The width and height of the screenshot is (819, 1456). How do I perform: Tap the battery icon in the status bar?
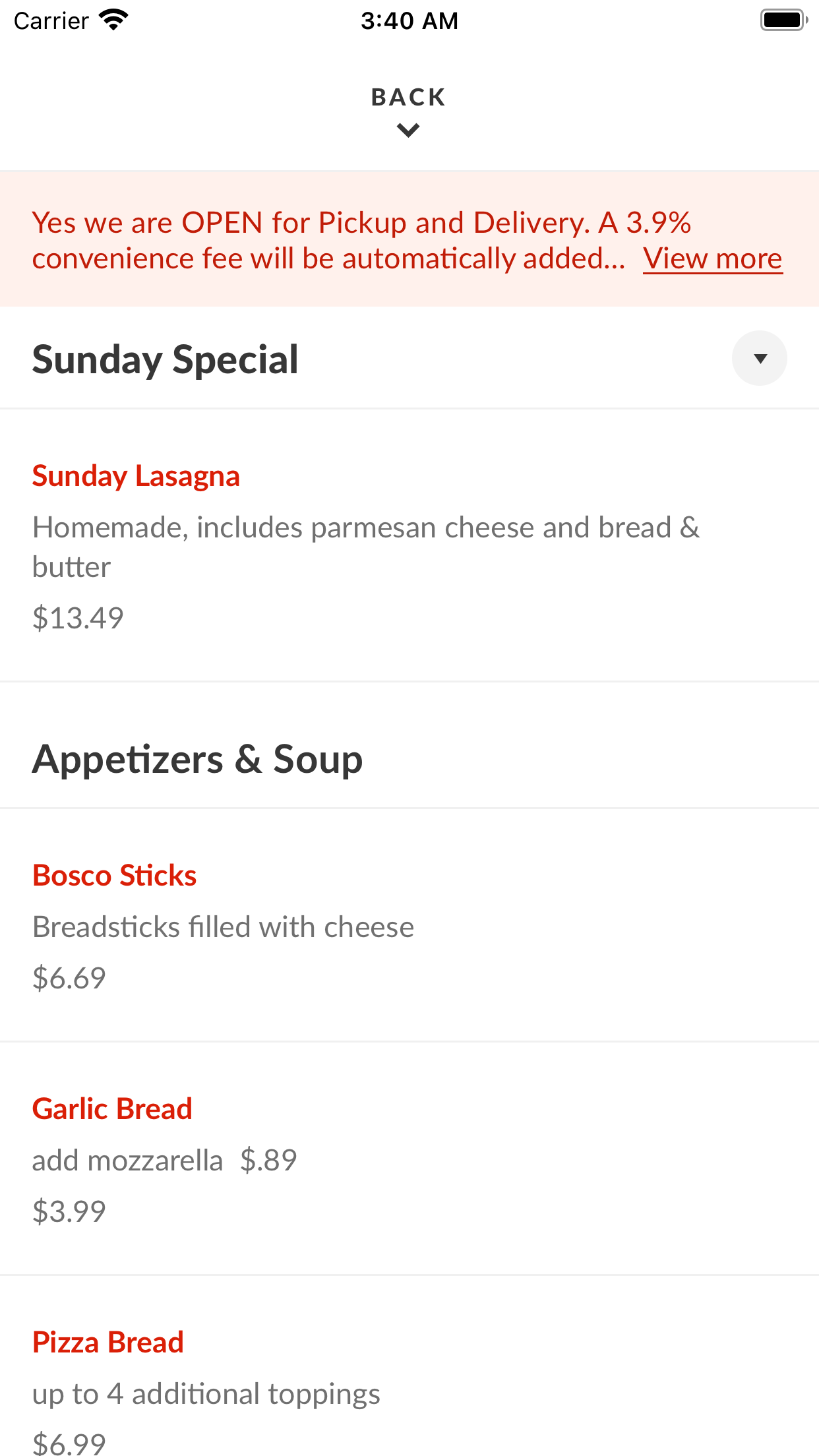tap(784, 20)
